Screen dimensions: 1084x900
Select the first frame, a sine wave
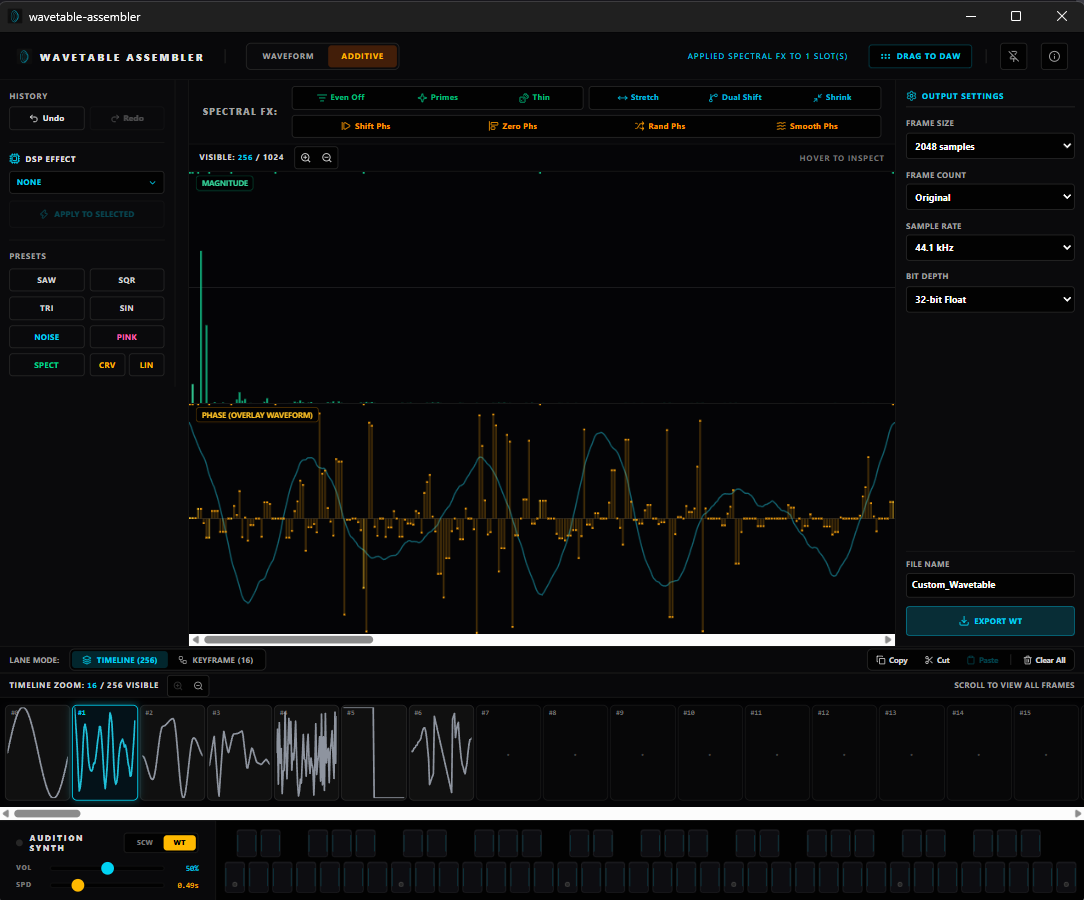(x=37, y=753)
